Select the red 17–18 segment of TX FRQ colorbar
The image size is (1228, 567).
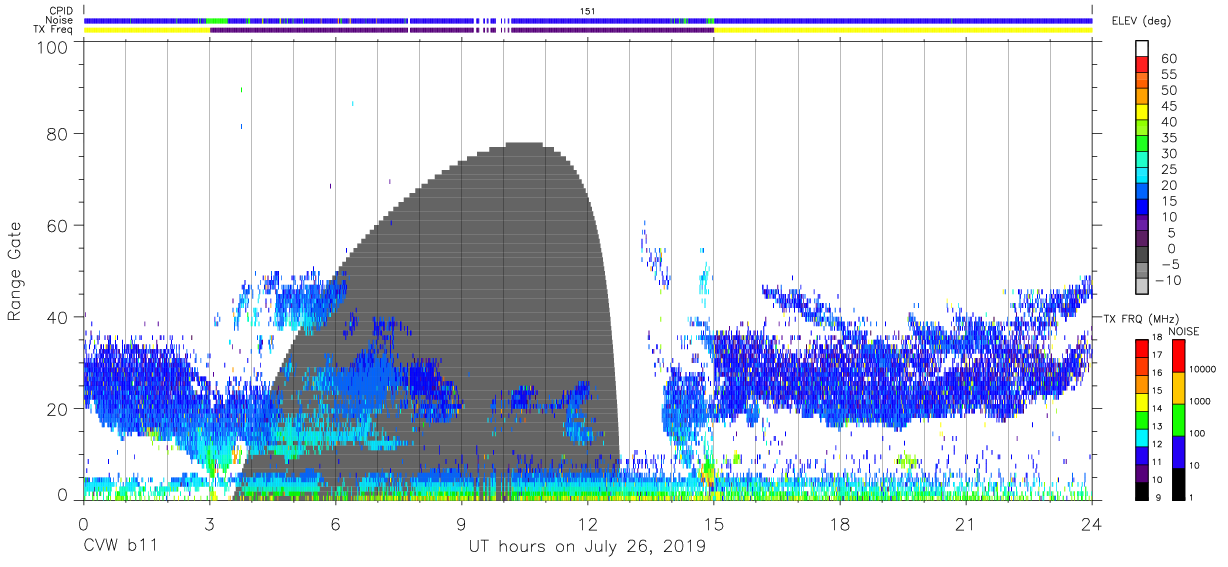[x=1141, y=348]
